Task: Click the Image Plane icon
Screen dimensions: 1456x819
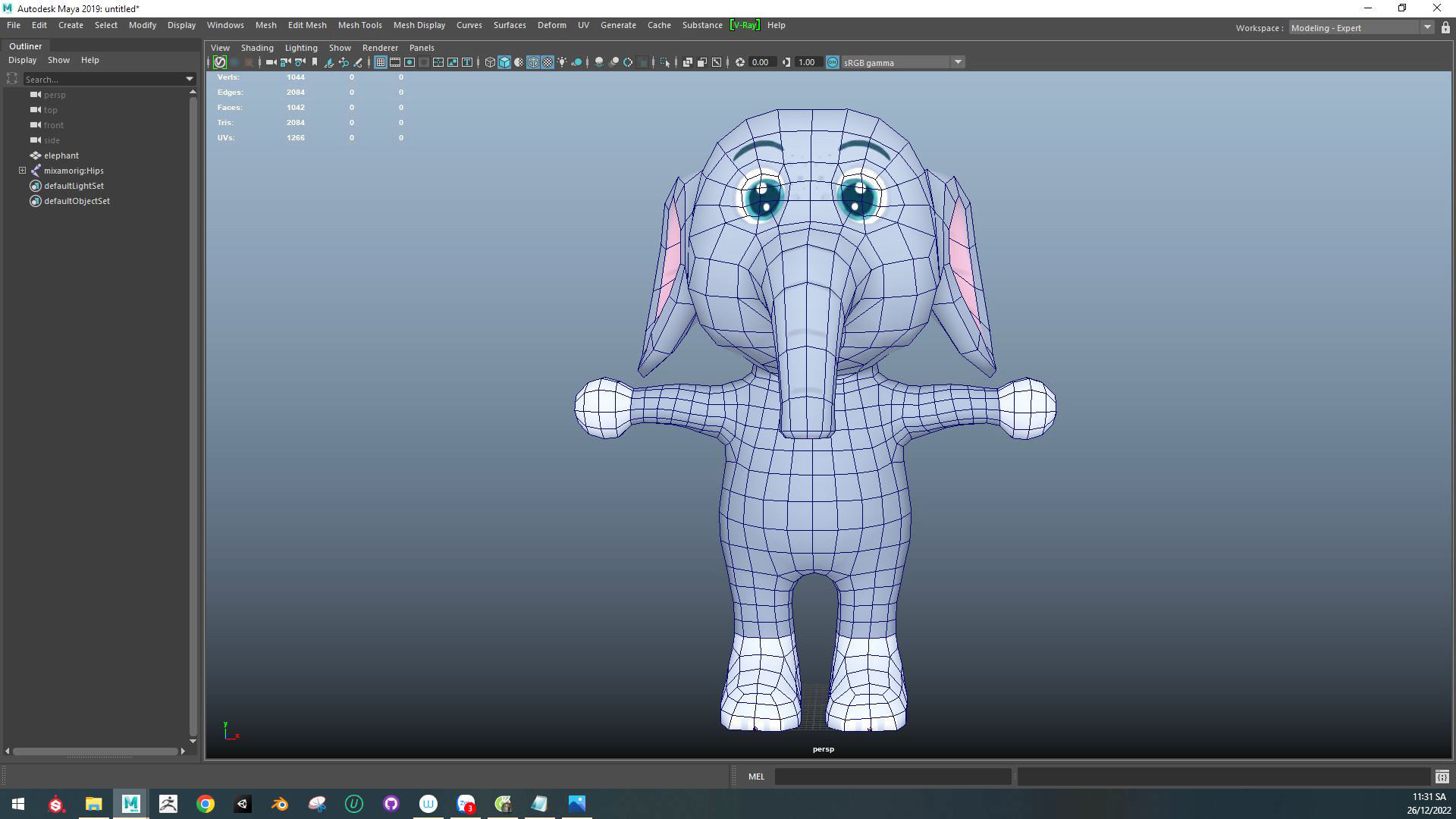Action: [x=329, y=62]
